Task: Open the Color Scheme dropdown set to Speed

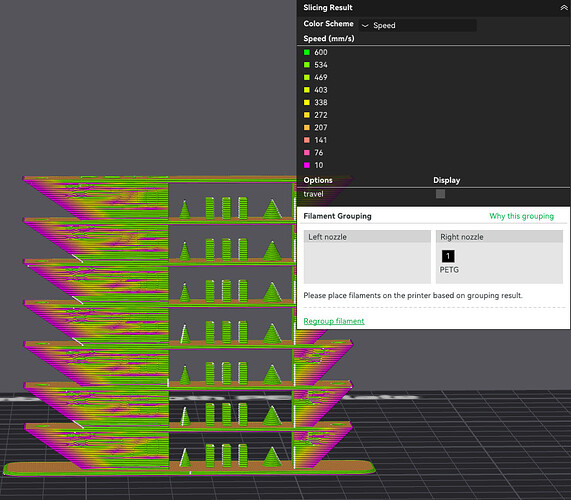Action: pos(418,25)
